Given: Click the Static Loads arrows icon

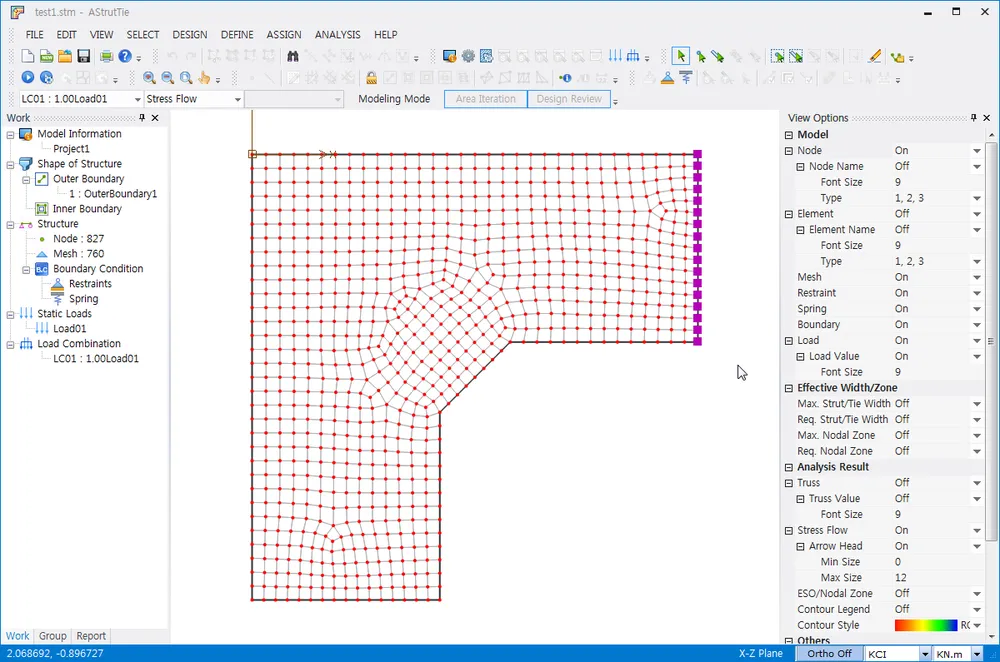Looking at the screenshot, I should 615,57.
